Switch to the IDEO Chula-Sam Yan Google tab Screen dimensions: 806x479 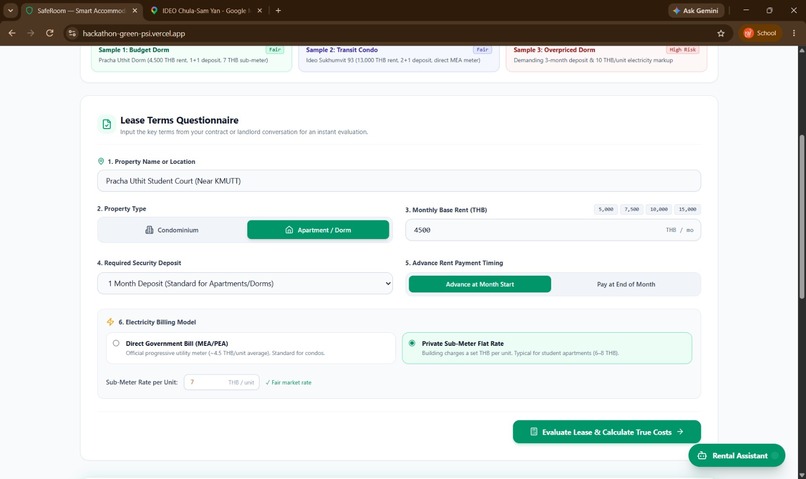tap(205, 10)
